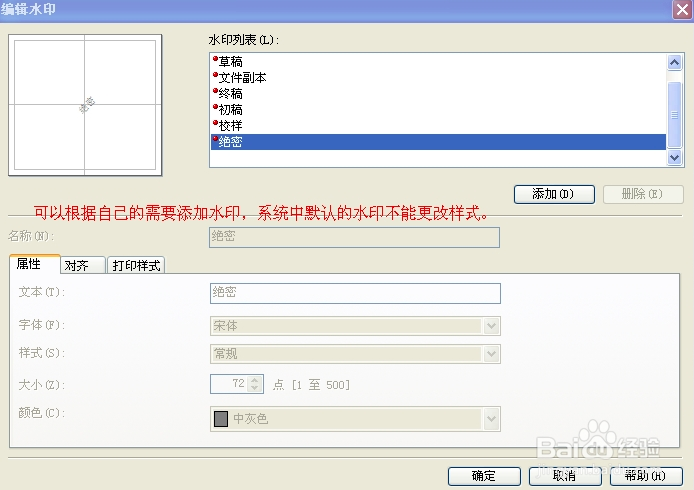
Task: Click the 名称 name input field
Action: pyautogui.click(x=354, y=237)
